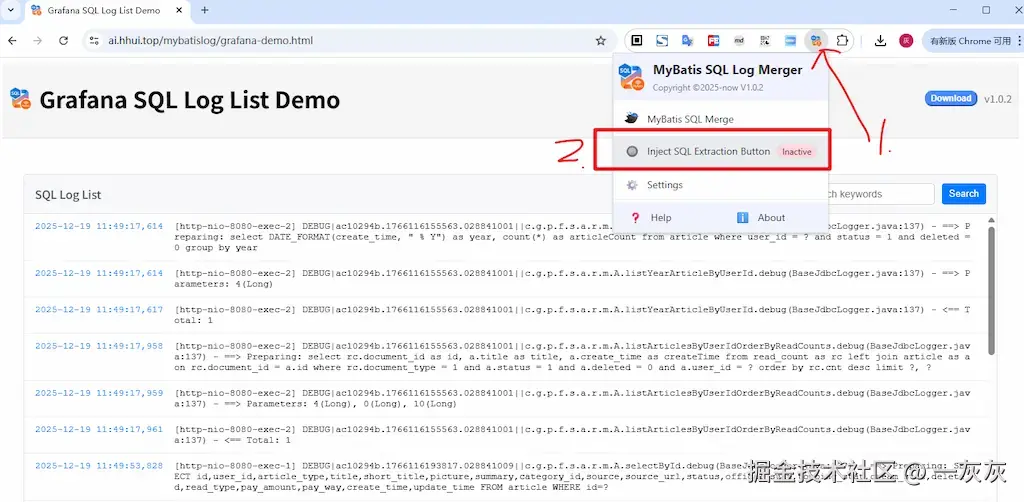Open the QR code extension
Screen dimensions: 1024x502
coord(765,40)
